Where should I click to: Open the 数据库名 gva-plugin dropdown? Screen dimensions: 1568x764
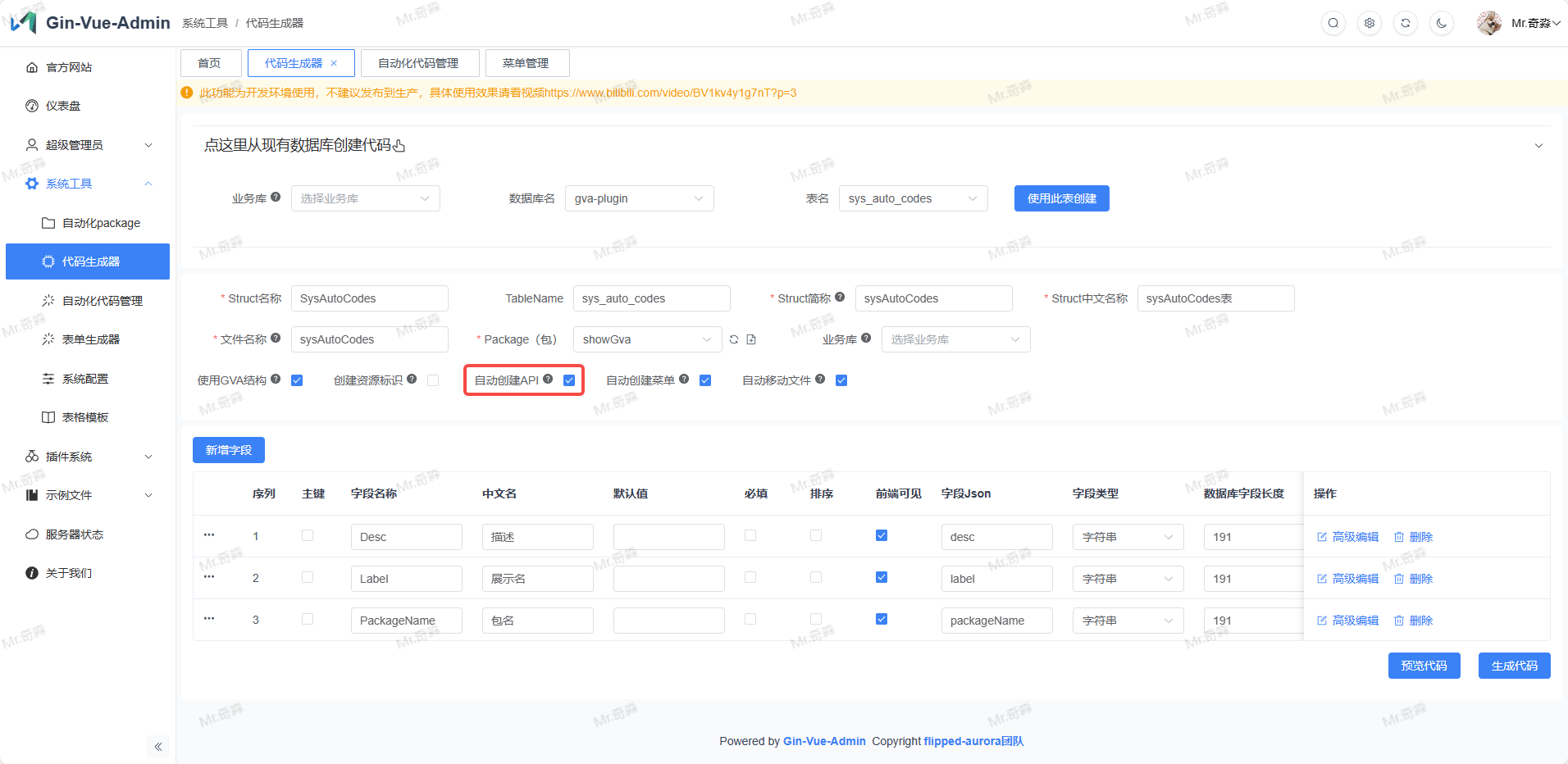639,198
